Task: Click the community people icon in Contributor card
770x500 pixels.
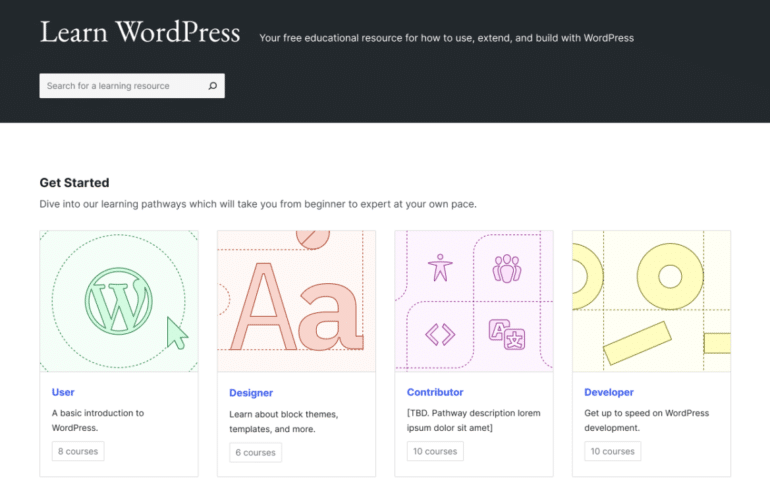Action: [507, 269]
